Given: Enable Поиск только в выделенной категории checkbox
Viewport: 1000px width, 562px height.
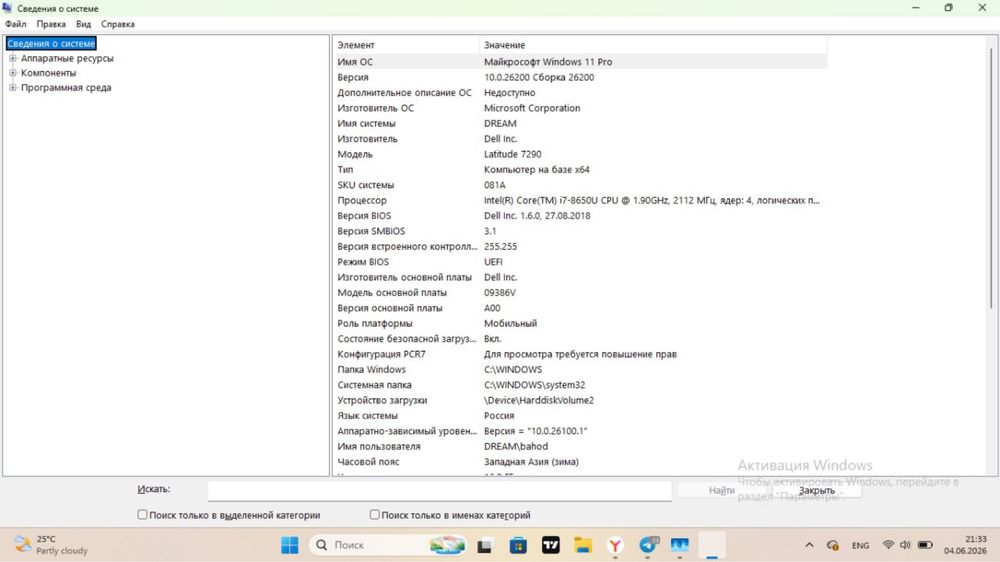Looking at the screenshot, I should point(142,515).
